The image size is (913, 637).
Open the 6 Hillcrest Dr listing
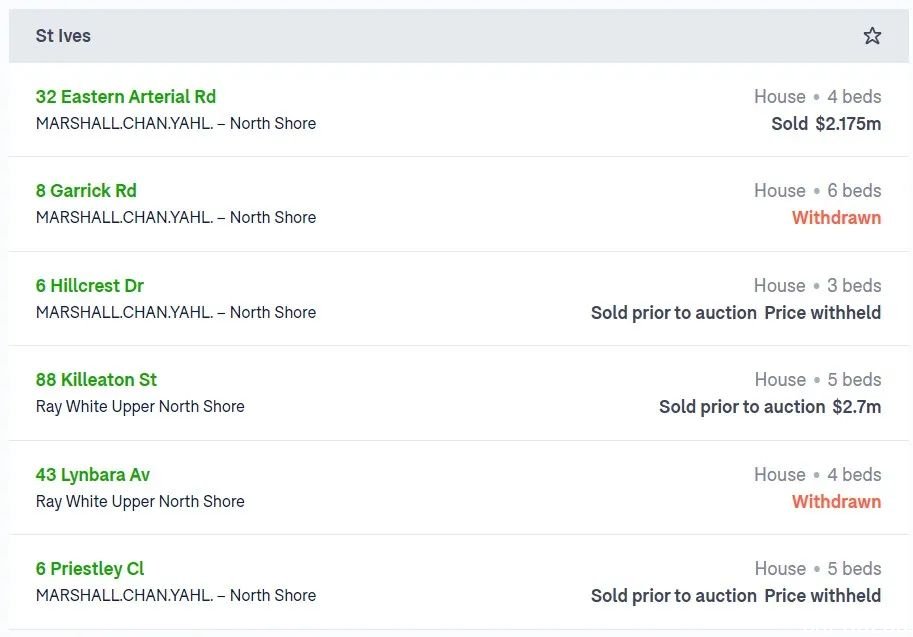pos(90,285)
